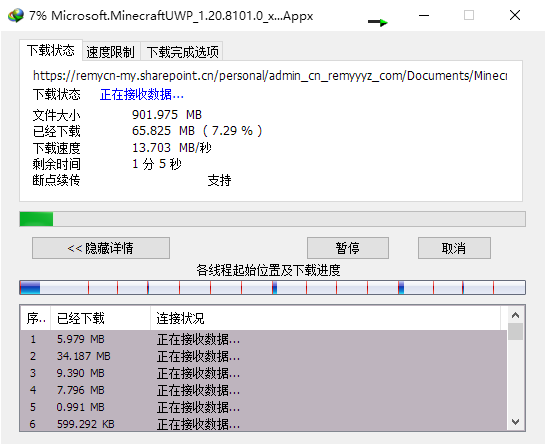Select connection row 2 with 34.187 MB

tap(264, 356)
